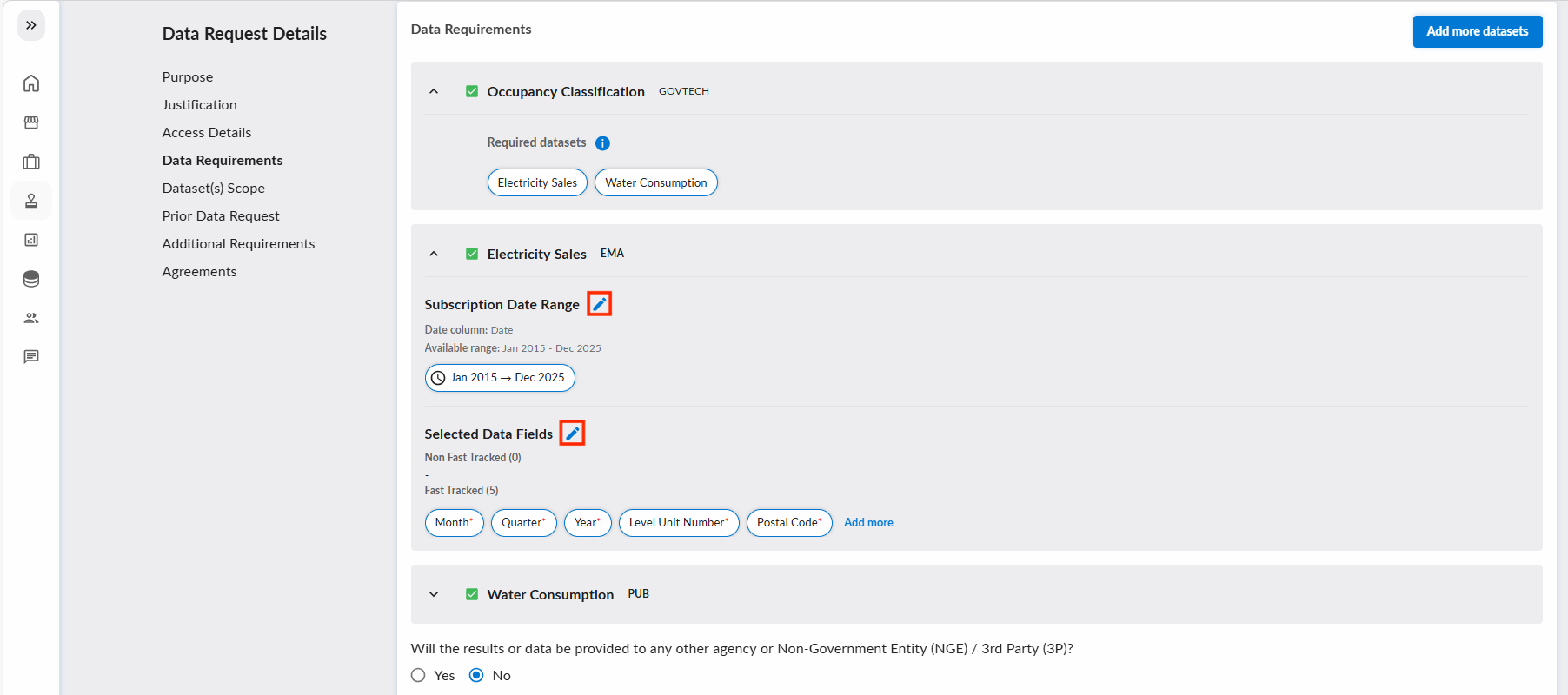Open the Home icon in sidebar

[31, 83]
